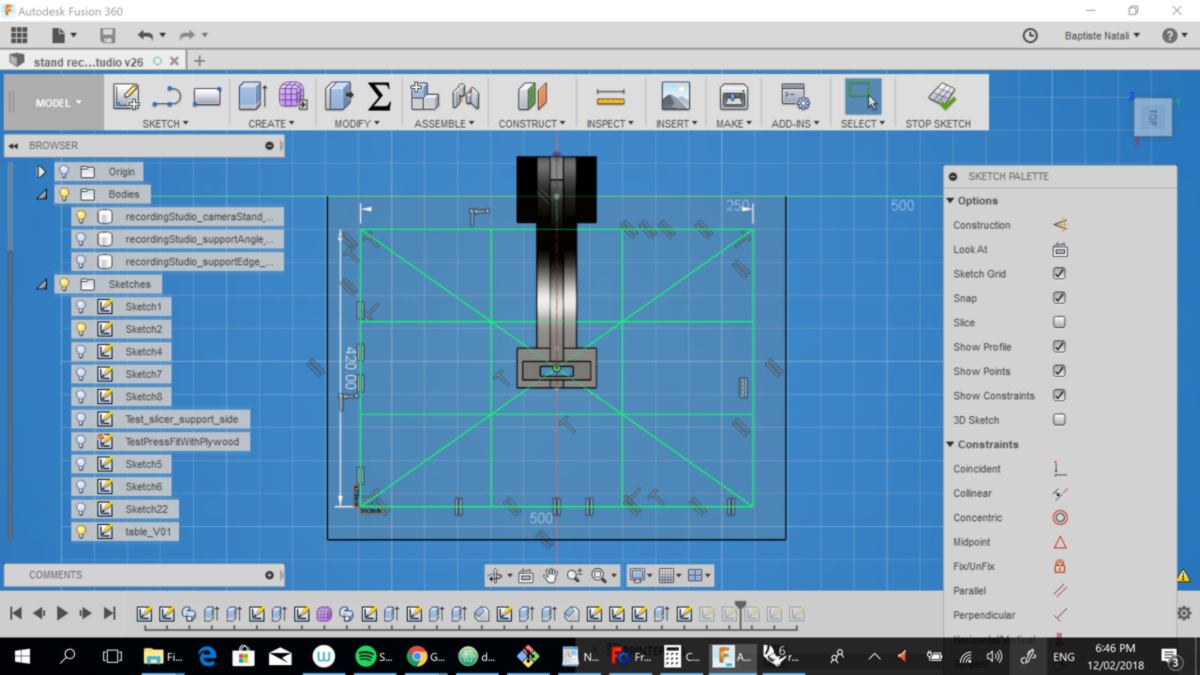Open the zoom options dropdown in navigation bar

point(604,575)
